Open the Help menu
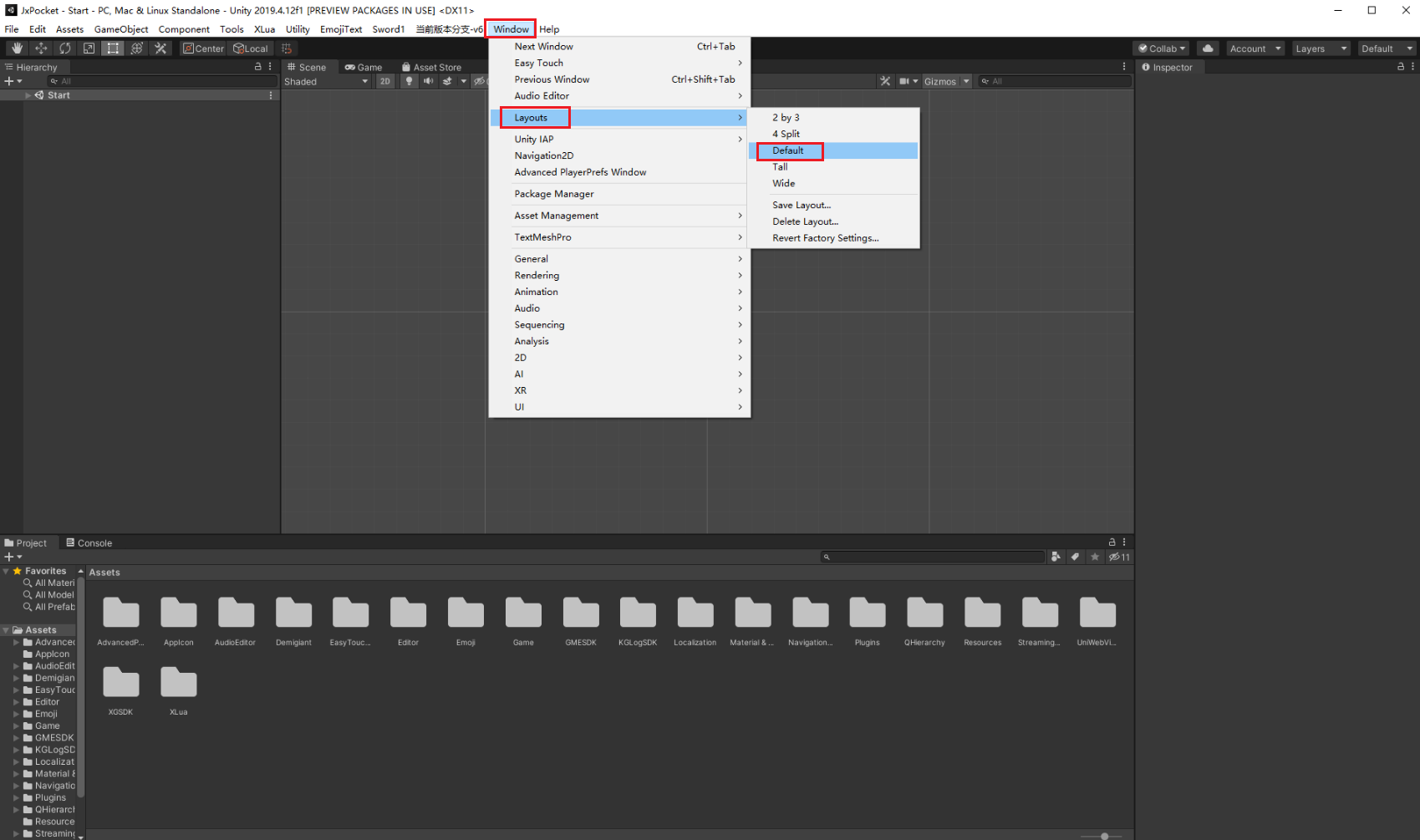This screenshot has width=1420, height=840. pos(549,28)
